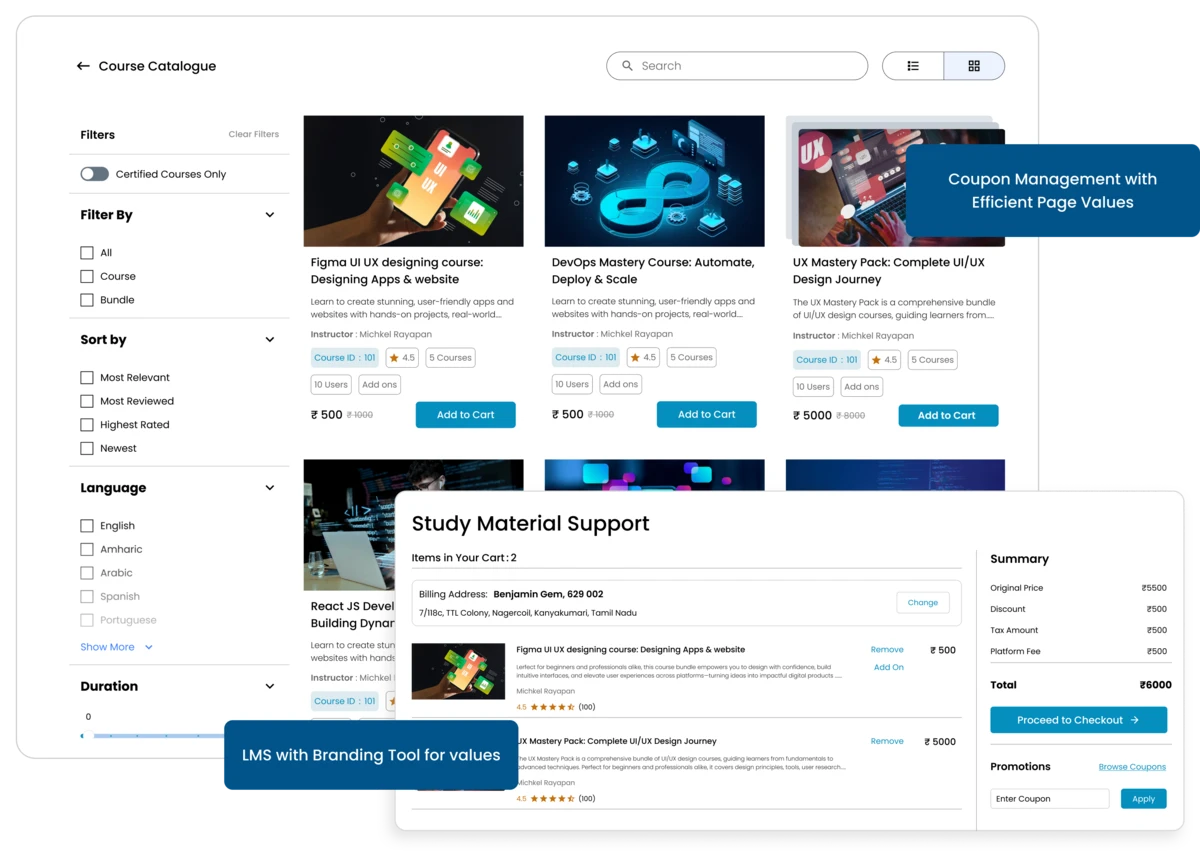This screenshot has height=852, width=1200.
Task: Add the DevOps Mastery Course to cart
Action: (x=706, y=414)
